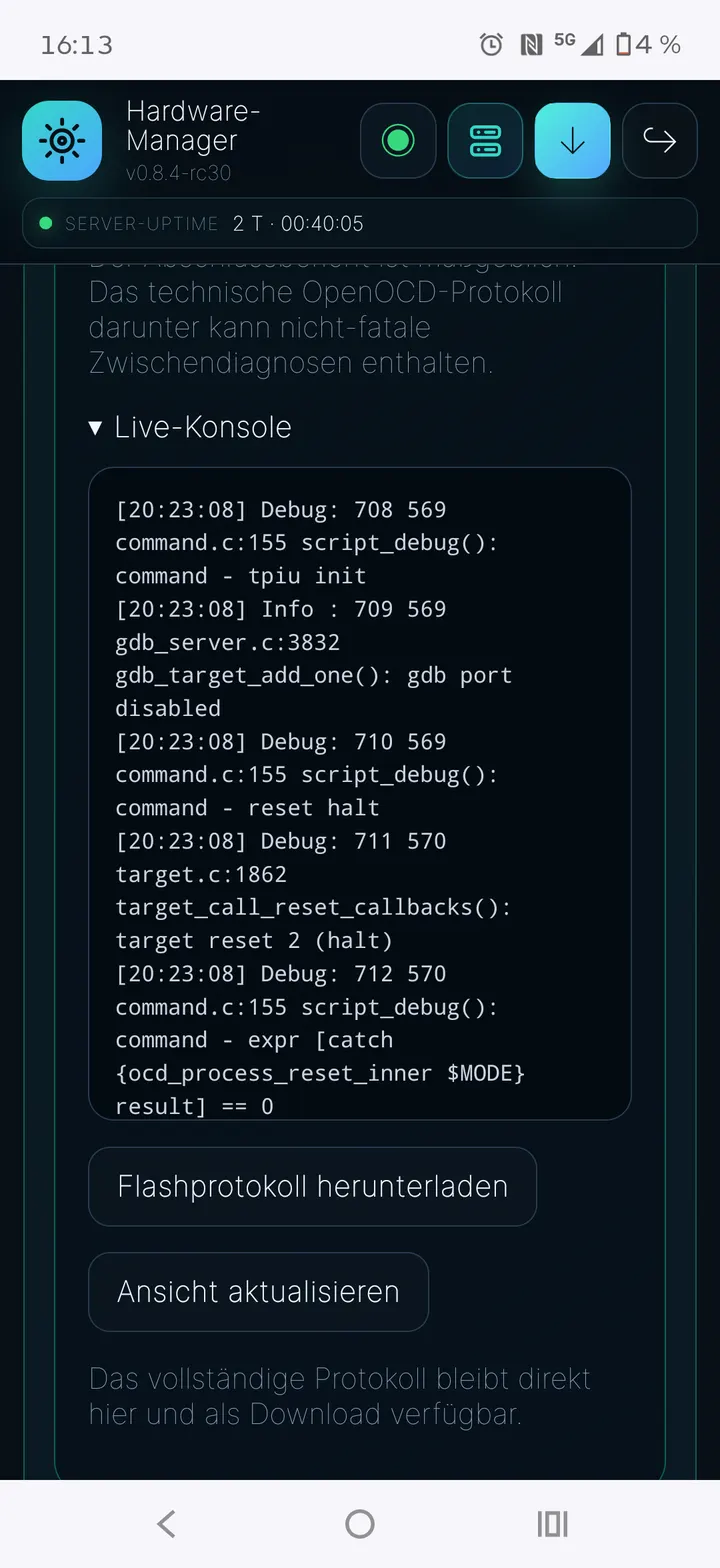The height and width of the screenshot is (1568, 720).
Task: Tap the Android home circle button
Action: [360, 1524]
